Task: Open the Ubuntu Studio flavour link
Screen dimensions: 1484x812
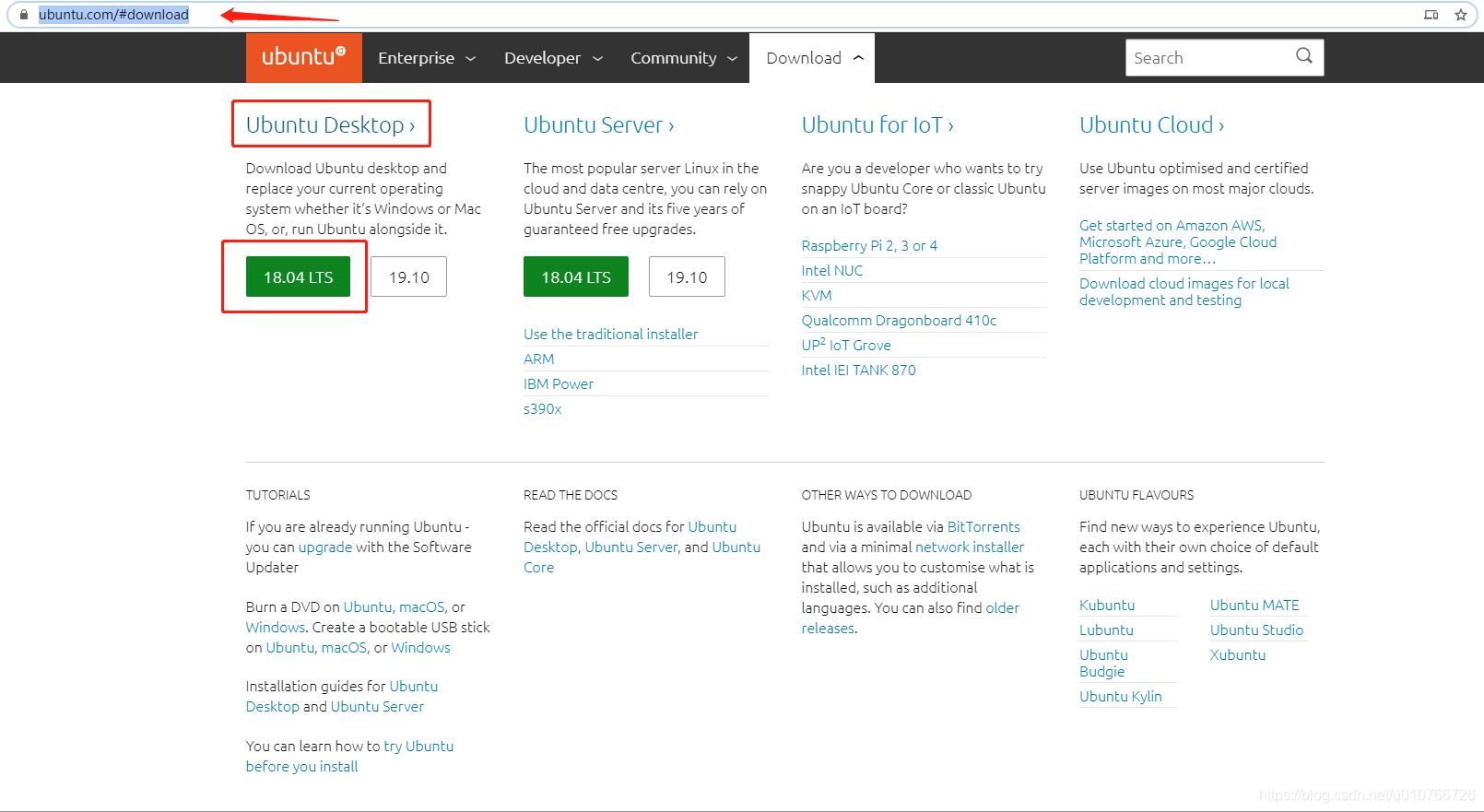Action: tap(1256, 630)
